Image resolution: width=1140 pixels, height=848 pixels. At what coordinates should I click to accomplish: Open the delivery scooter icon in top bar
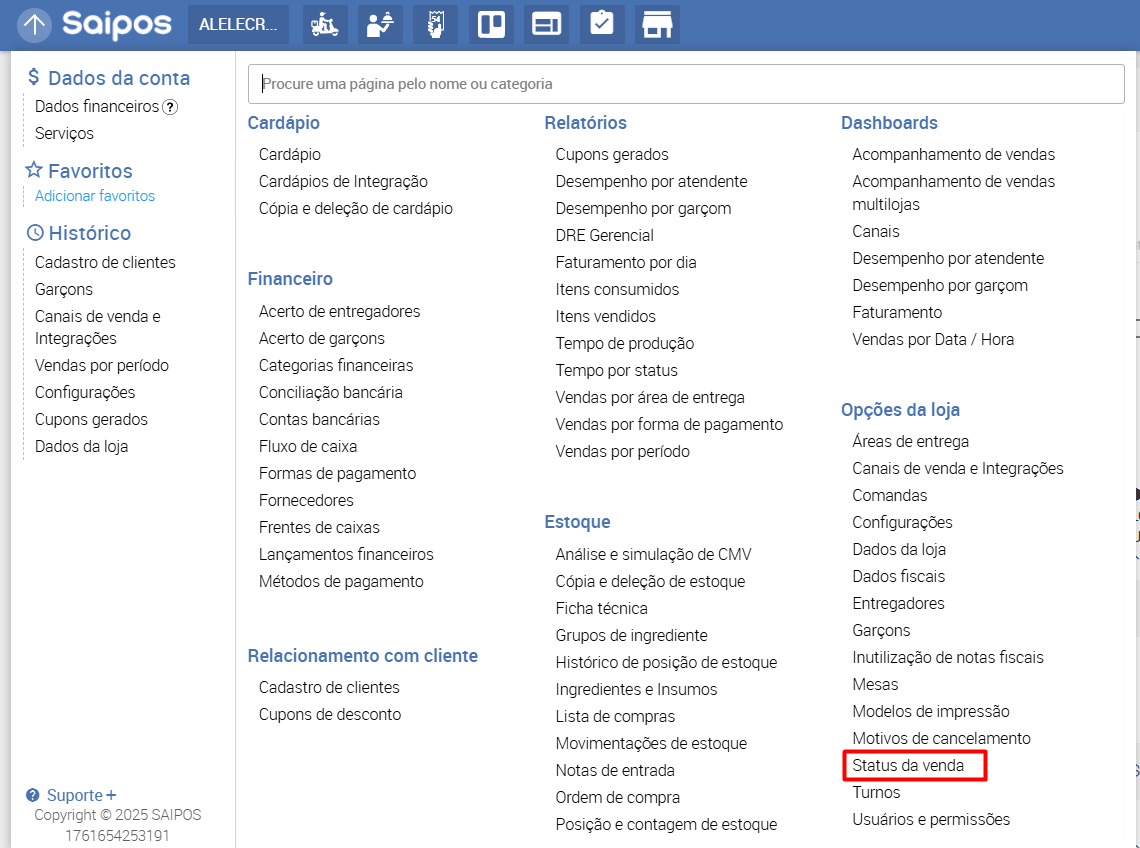pyautogui.click(x=326, y=25)
